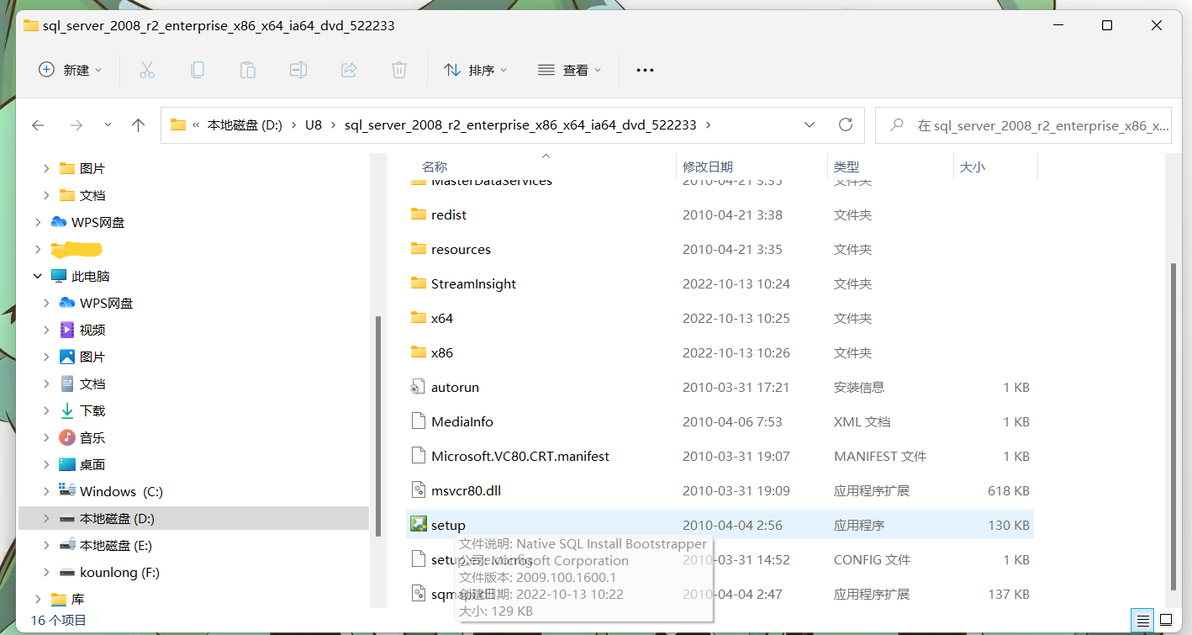1192x635 pixels.
Task: Click the Share icon in toolbar
Action: tap(349, 70)
